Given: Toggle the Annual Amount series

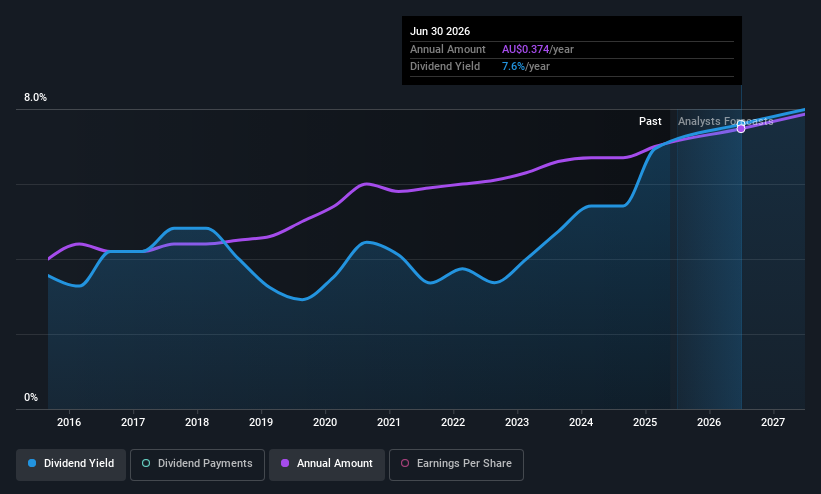Looking at the screenshot, I should tap(327, 464).
